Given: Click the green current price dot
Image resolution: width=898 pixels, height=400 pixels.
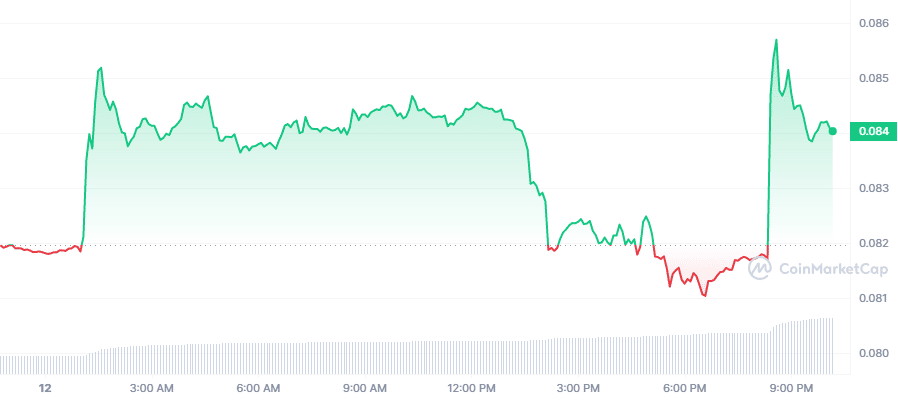Looking at the screenshot, I should (x=833, y=131).
